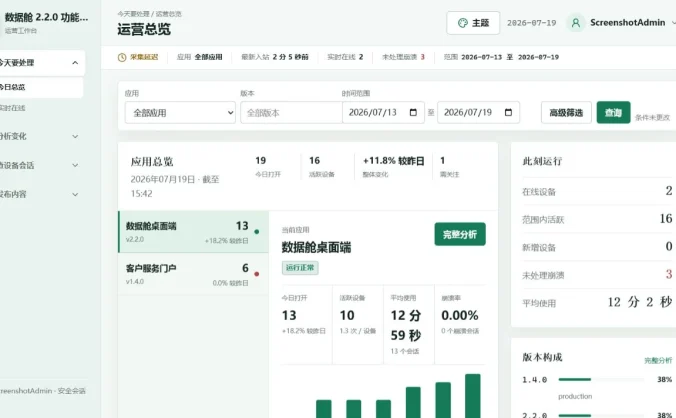Click the +11.8% 较昨日 overall change stat

click(393, 166)
